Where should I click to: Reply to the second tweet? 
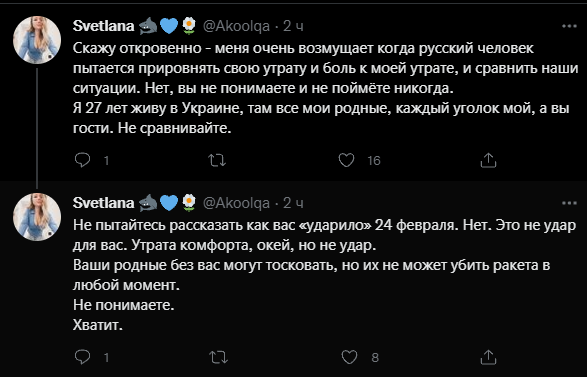click(x=82, y=357)
